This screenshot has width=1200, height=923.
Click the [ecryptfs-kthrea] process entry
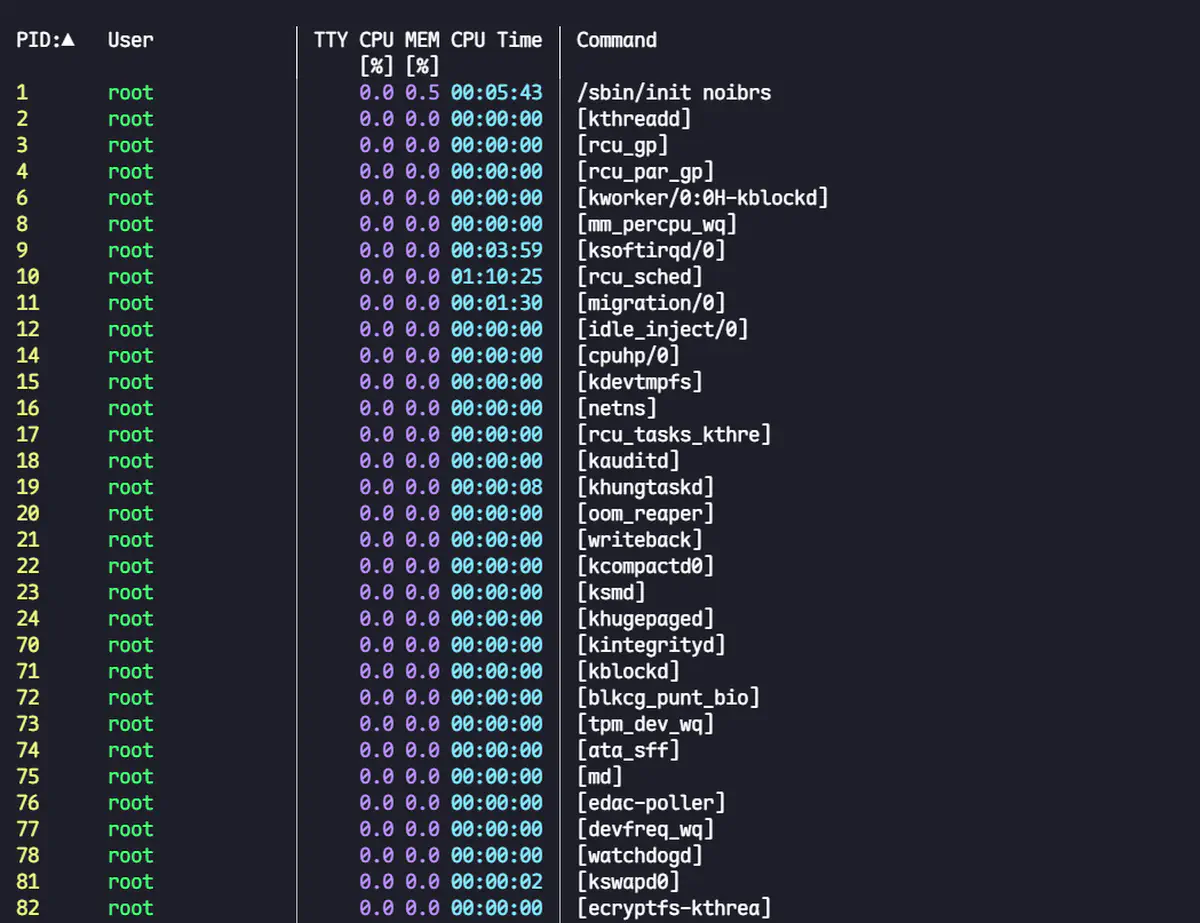tap(673, 908)
